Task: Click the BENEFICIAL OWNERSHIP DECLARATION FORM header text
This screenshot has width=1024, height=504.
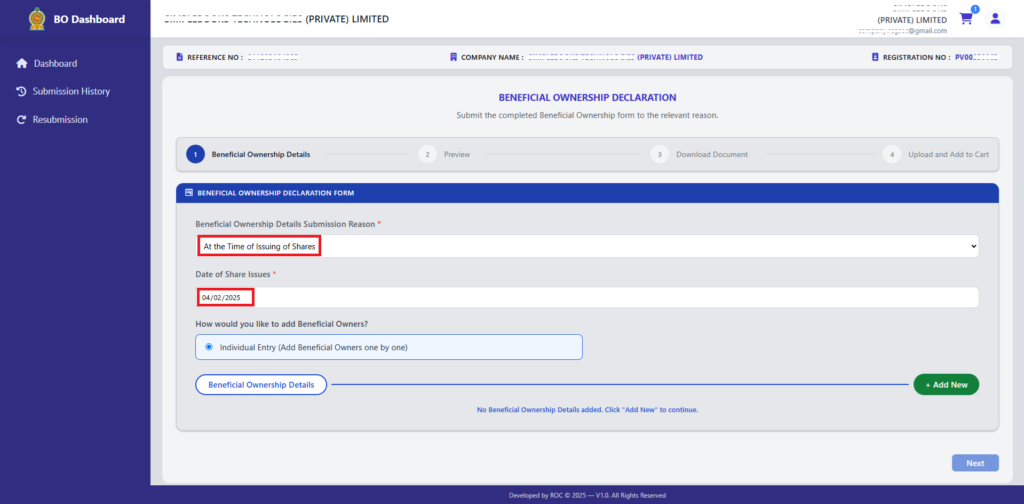Action: (x=276, y=193)
